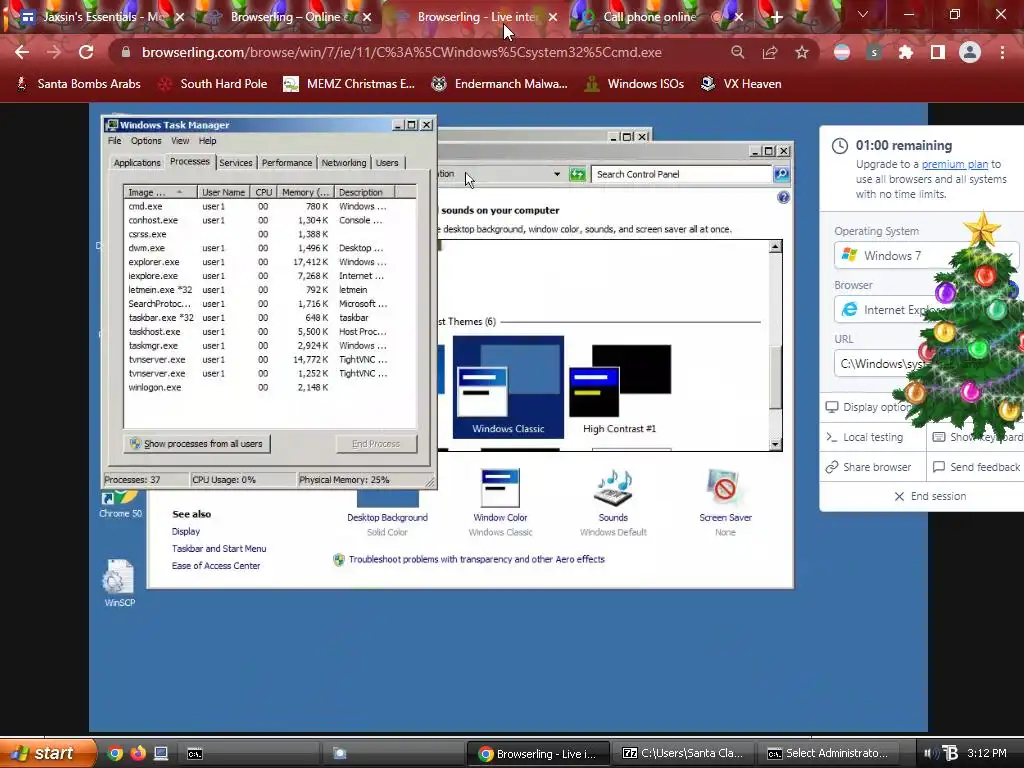Screen dimensions: 1024x768
Task: Open Ease of Access Center link
Action: [x=216, y=566]
